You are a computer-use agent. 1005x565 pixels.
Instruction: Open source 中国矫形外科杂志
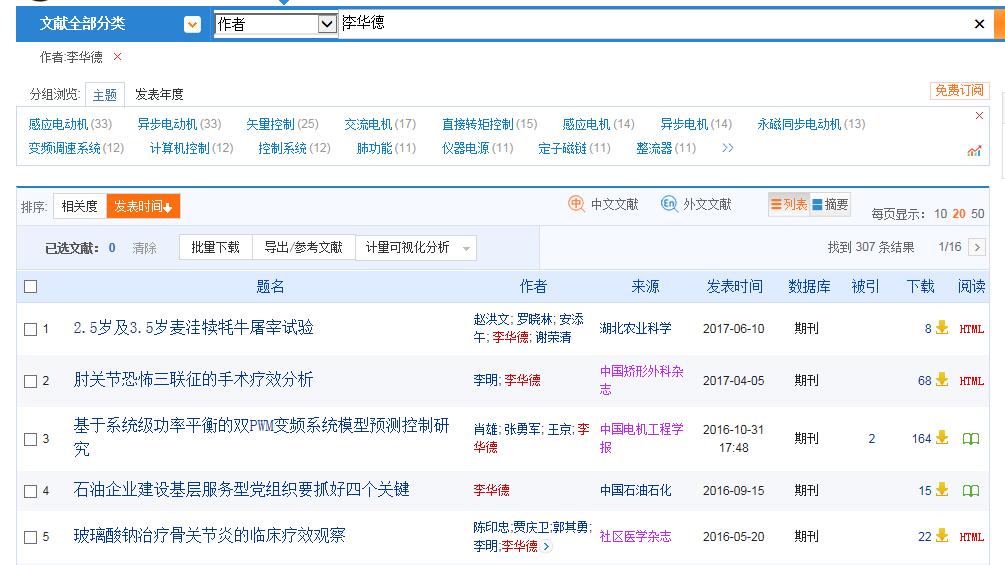tap(642, 380)
